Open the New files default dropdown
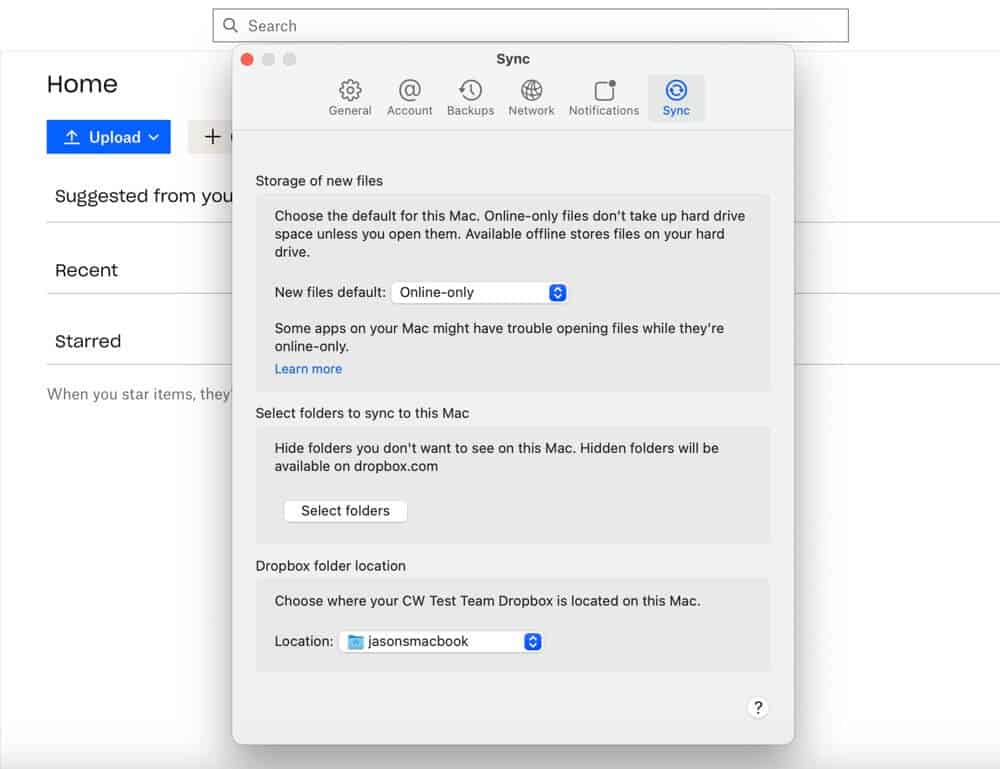1000x769 pixels. pyautogui.click(x=480, y=293)
